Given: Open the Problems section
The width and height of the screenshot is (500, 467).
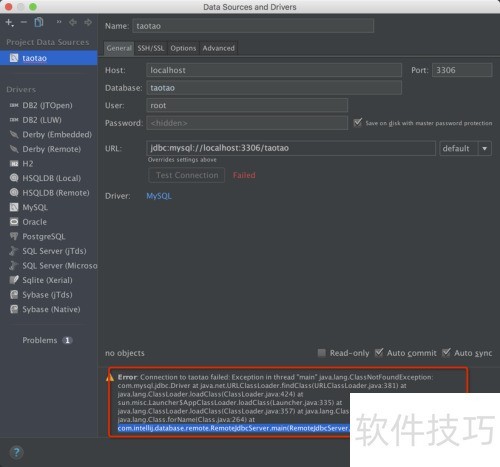Looking at the screenshot, I should [x=47, y=340].
